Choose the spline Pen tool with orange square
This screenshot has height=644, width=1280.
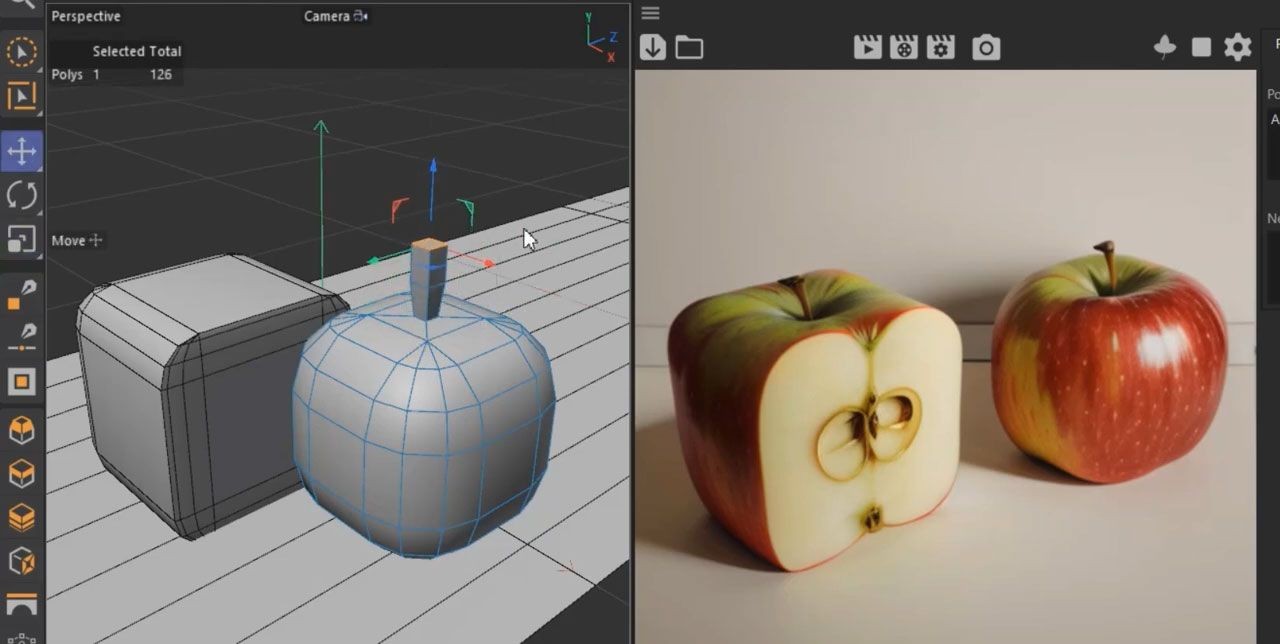click(x=21, y=295)
